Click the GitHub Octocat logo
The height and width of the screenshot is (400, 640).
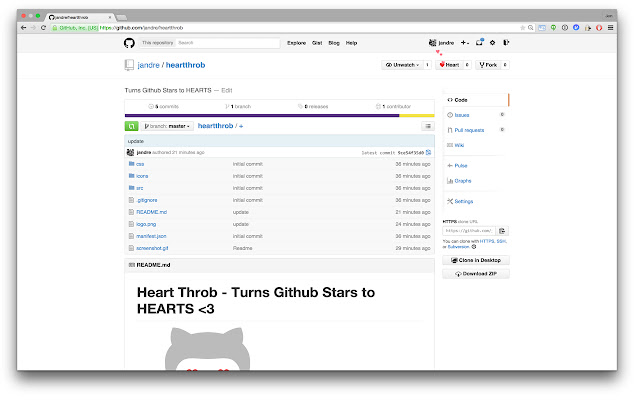(129, 43)
